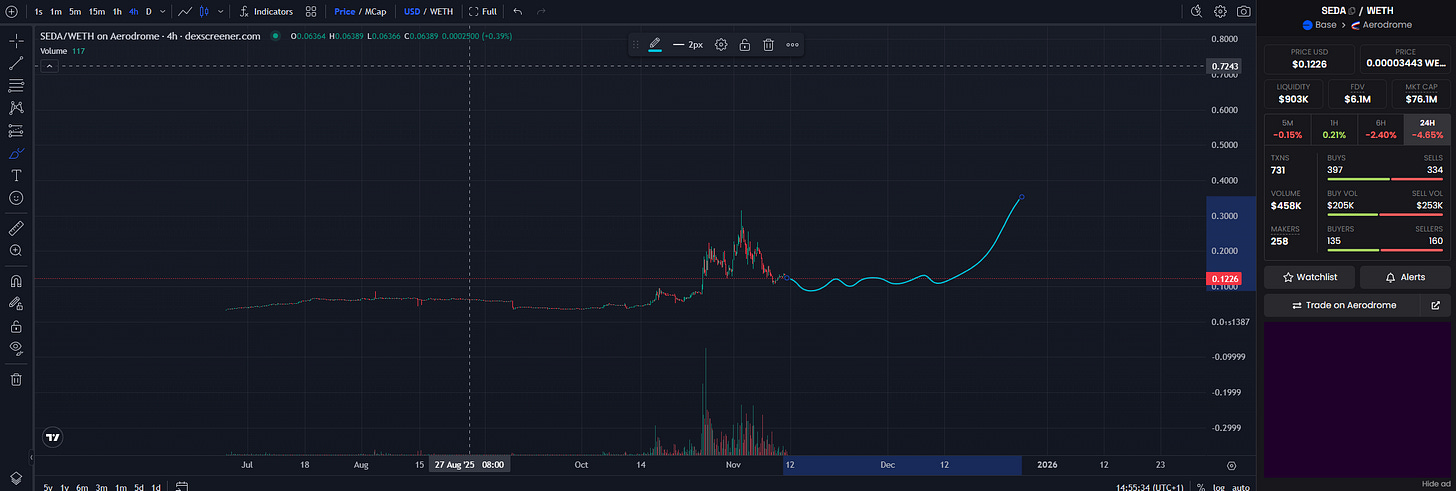
Task: Open go to date calendar icon
Action: [182, 487]
